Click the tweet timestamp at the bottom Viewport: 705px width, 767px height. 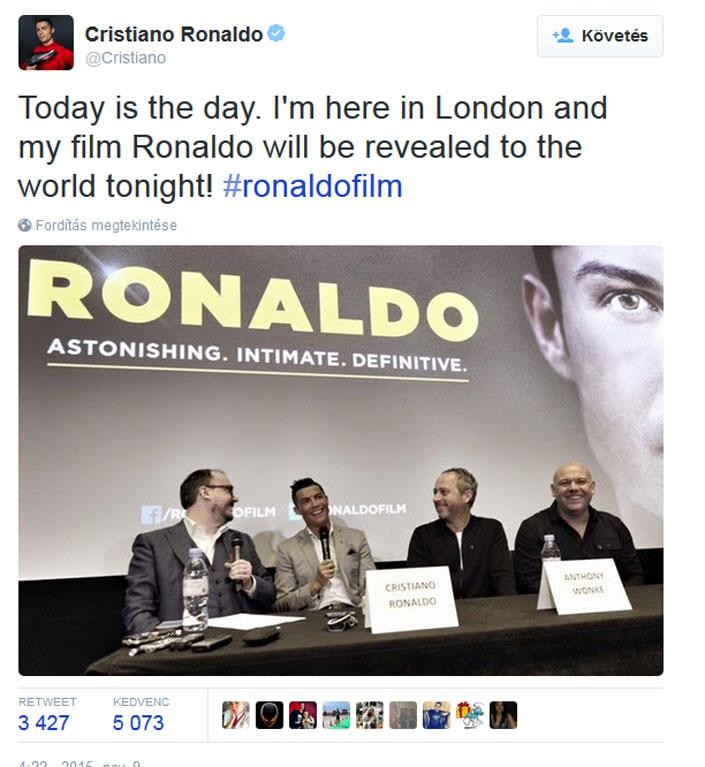[79, 763]
